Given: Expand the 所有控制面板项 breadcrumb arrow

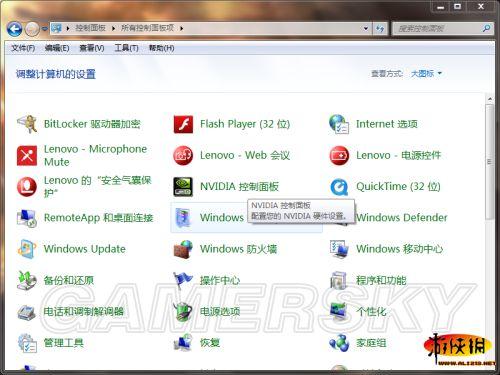Looking at the screenshot, I should pos(182,28).
